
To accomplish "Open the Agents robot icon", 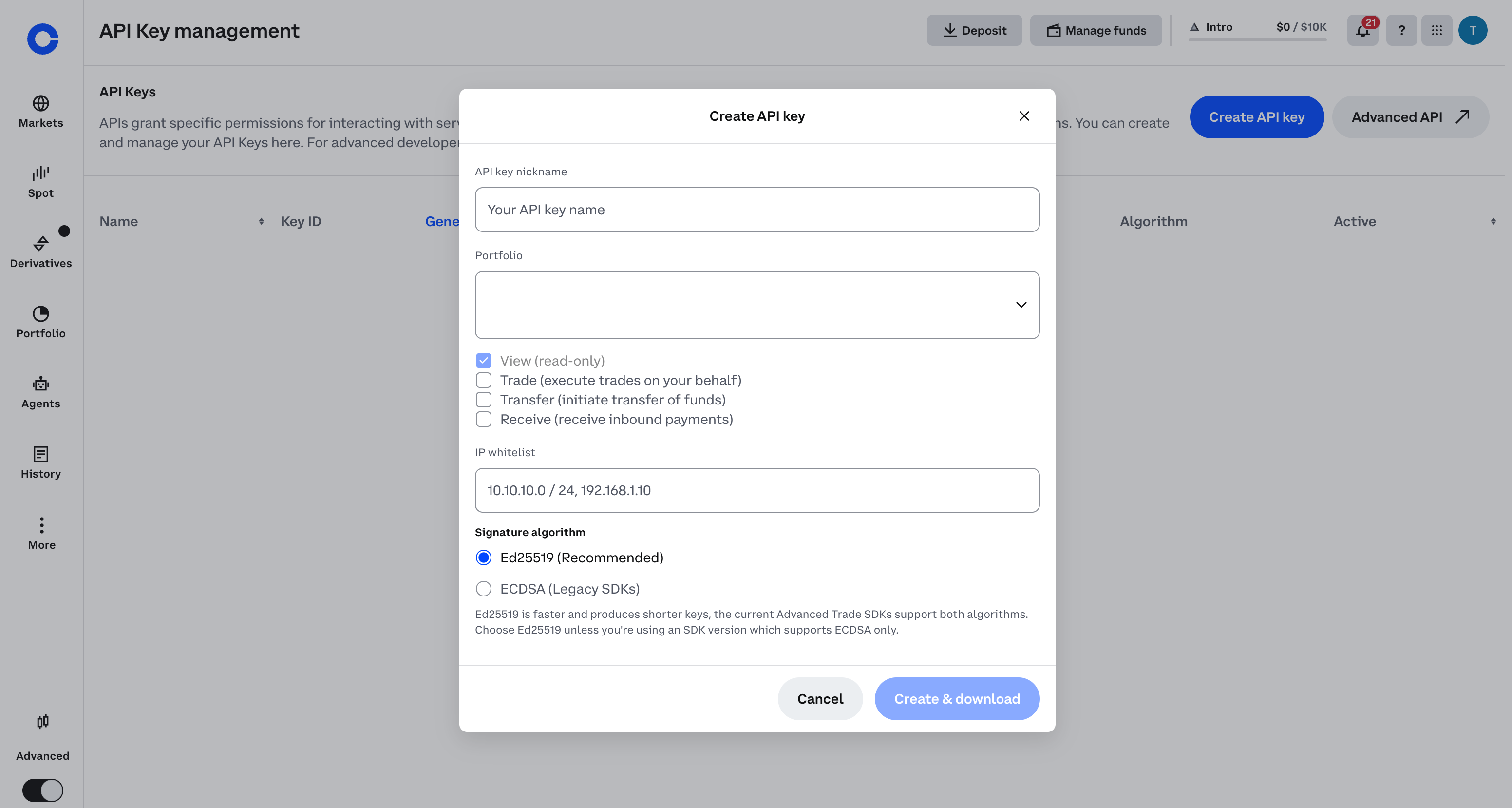I will coord(40,384).
